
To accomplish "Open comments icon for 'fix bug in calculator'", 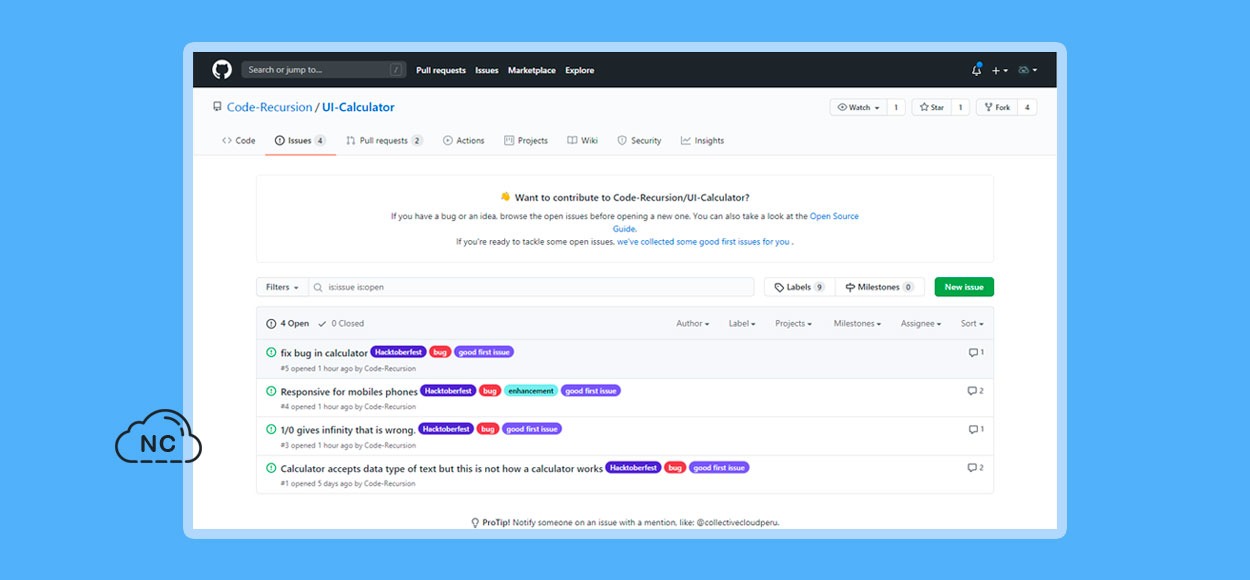I will (x=976, y=353).
